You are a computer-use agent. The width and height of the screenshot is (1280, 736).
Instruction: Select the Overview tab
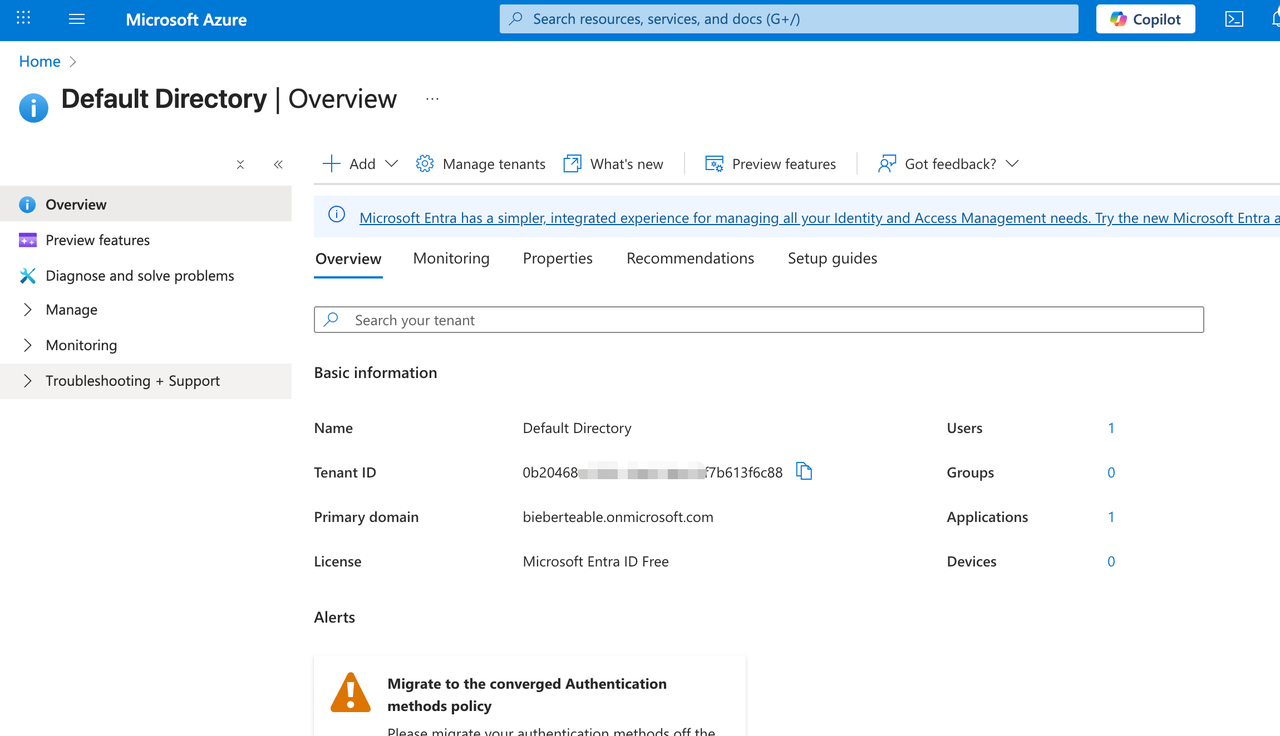[x=348, y=258]
